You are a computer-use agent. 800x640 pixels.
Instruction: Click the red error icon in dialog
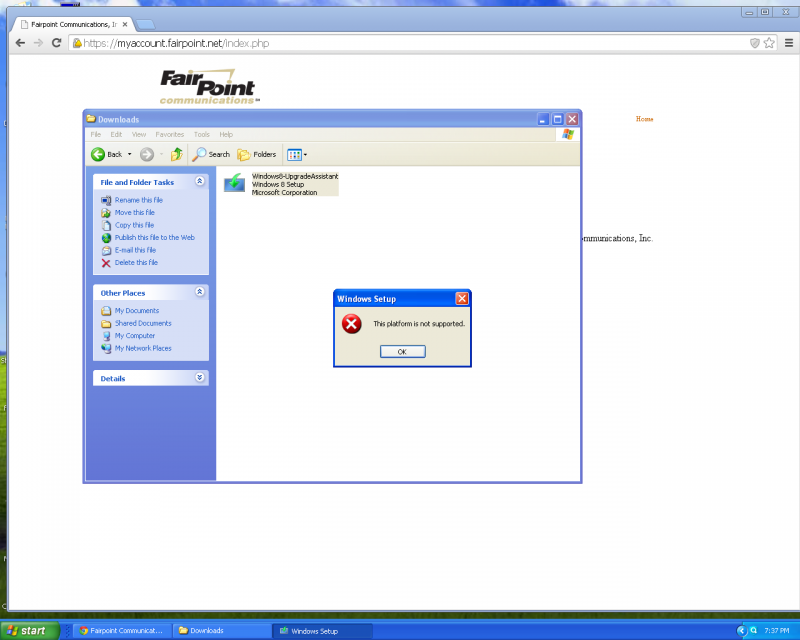point(352,324)
